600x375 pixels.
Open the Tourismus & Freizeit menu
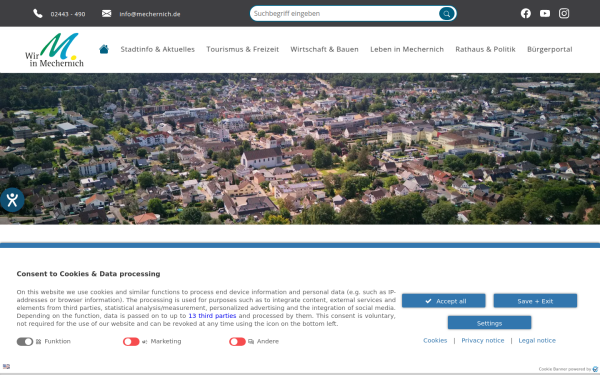(243, 49)
